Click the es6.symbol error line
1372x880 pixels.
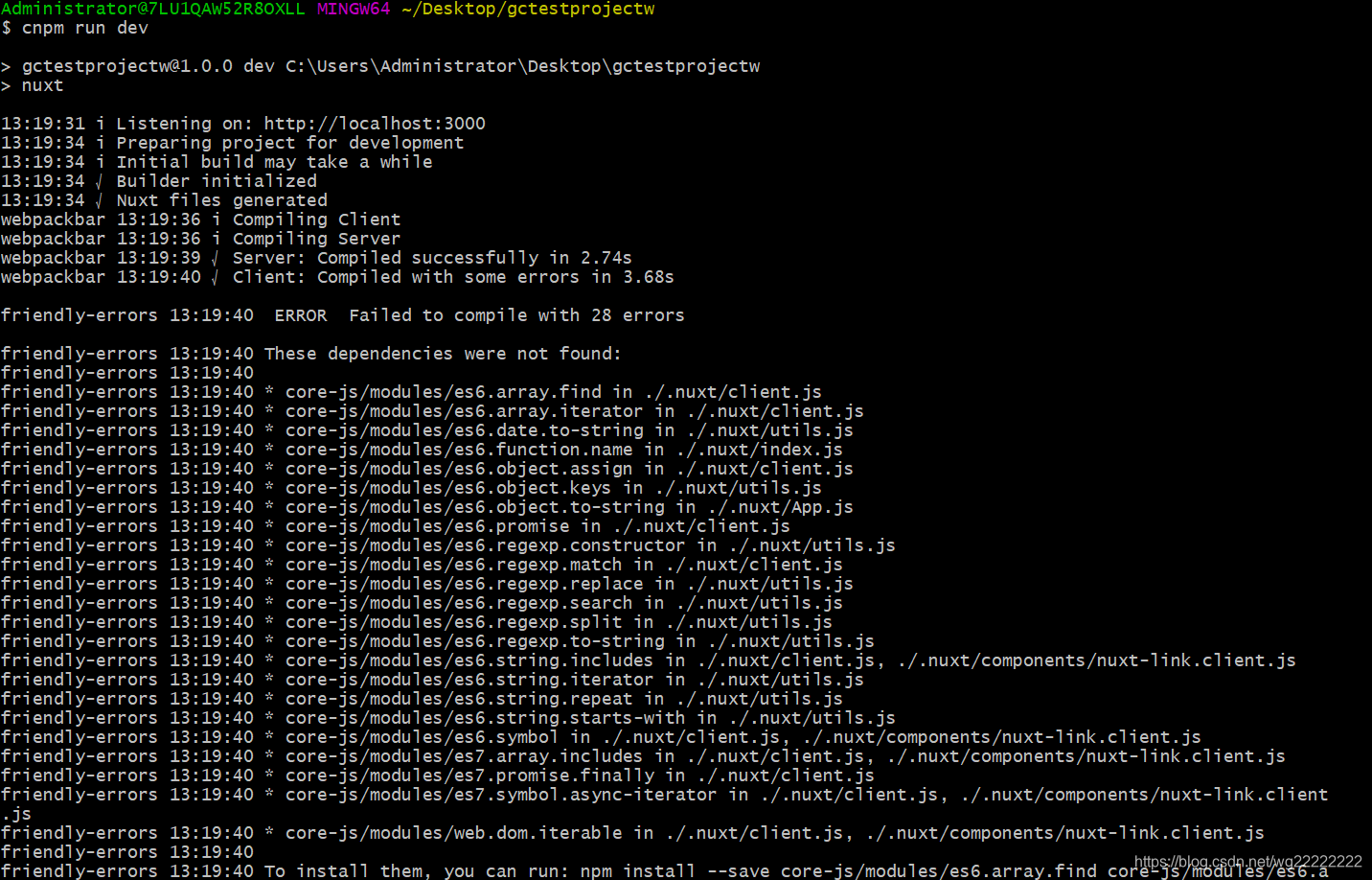point(601,737)
